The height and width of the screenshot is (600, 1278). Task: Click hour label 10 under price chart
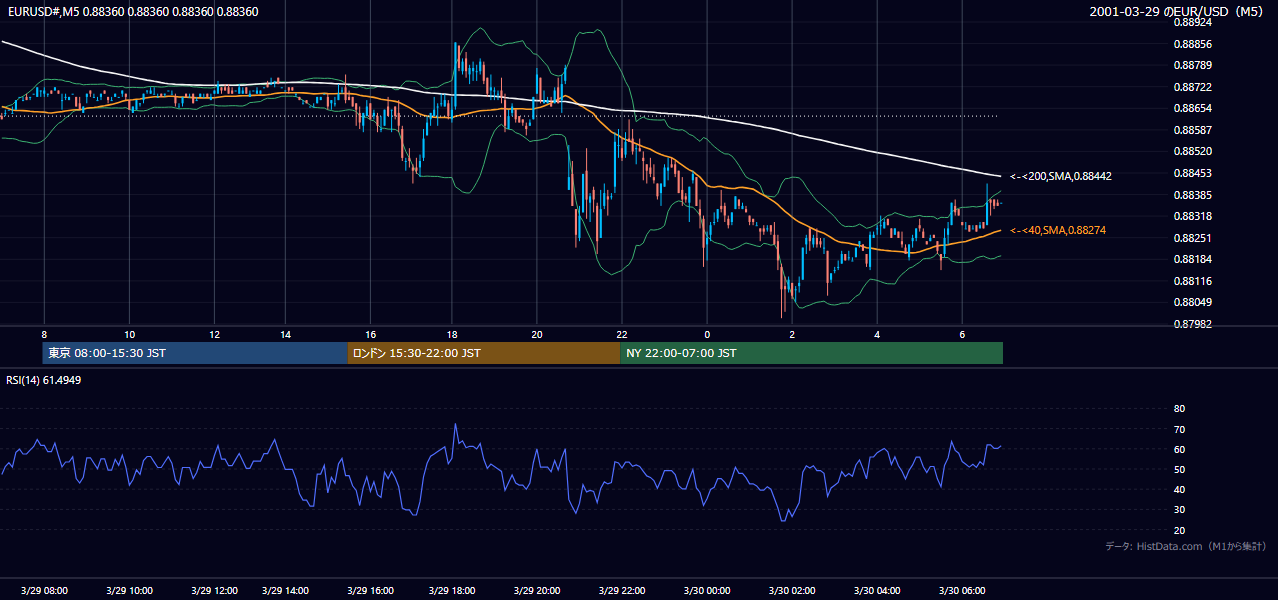[130, 334]
